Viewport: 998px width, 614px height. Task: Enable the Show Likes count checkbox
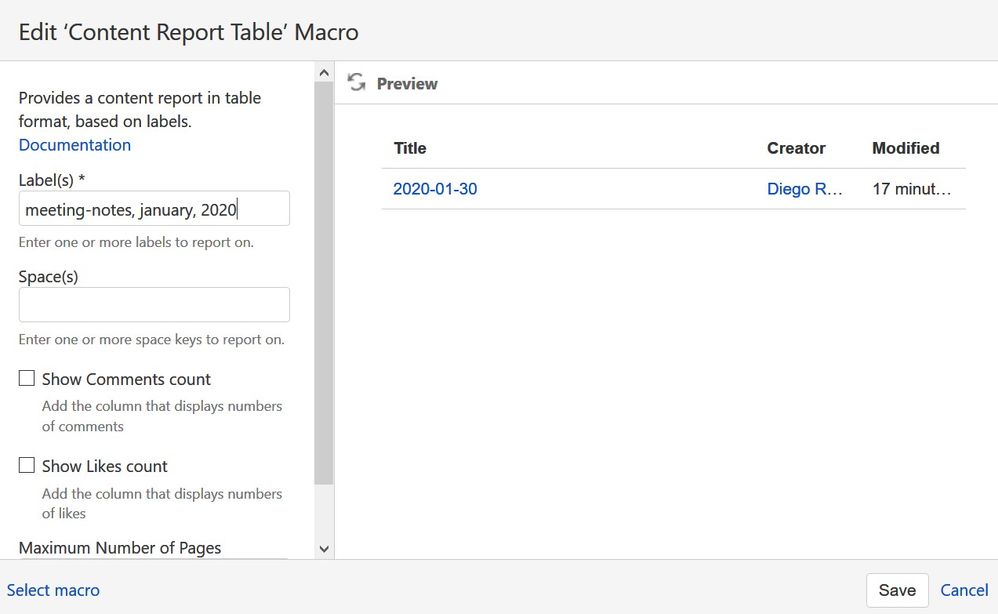[27, 466]
